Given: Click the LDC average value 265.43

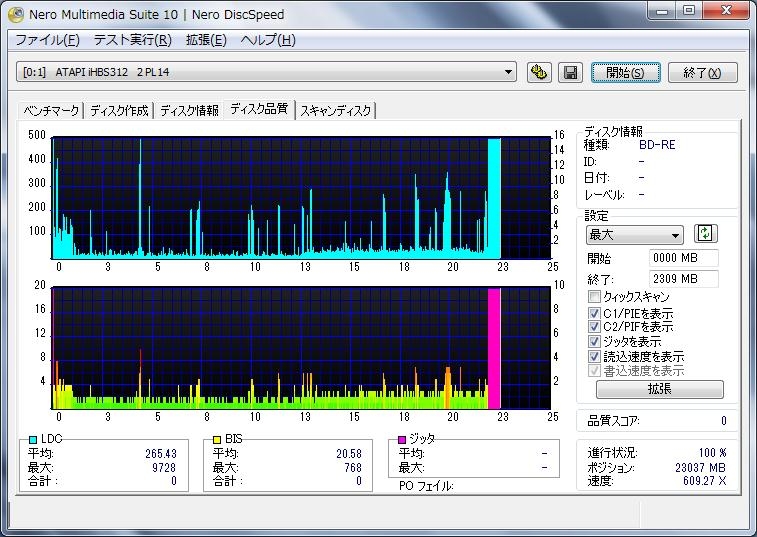Looking at the screenshot, I should pyautogui.click(x=161, y=454).
